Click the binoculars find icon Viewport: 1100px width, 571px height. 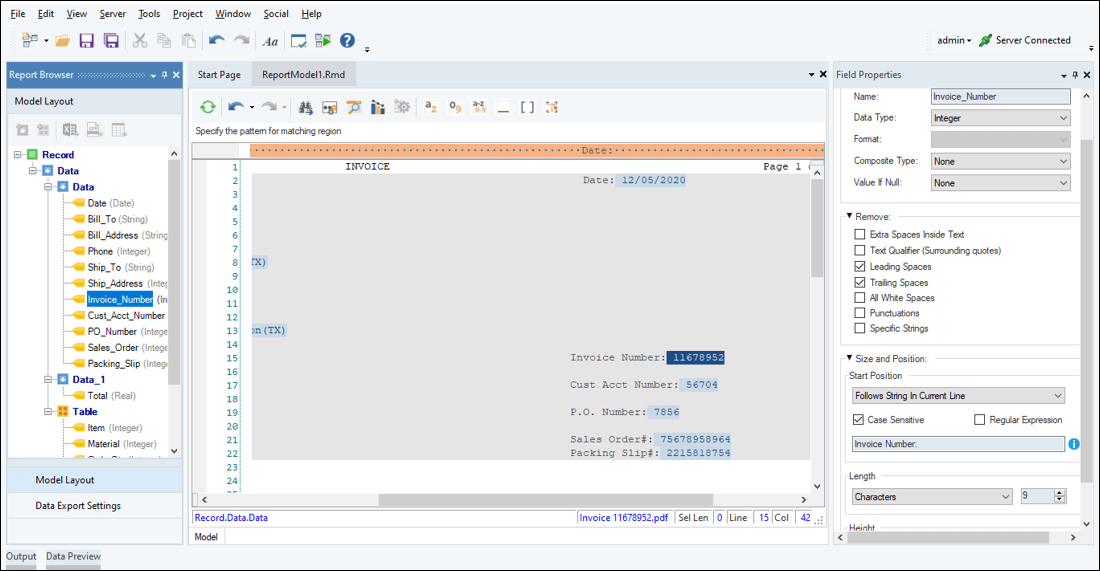coord(305,107)
